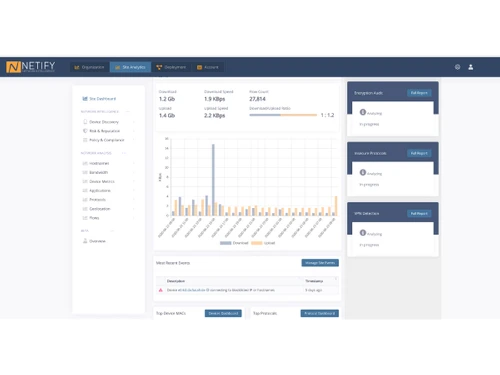Click the ratio value 1 : 1.2

click(327, 115)
